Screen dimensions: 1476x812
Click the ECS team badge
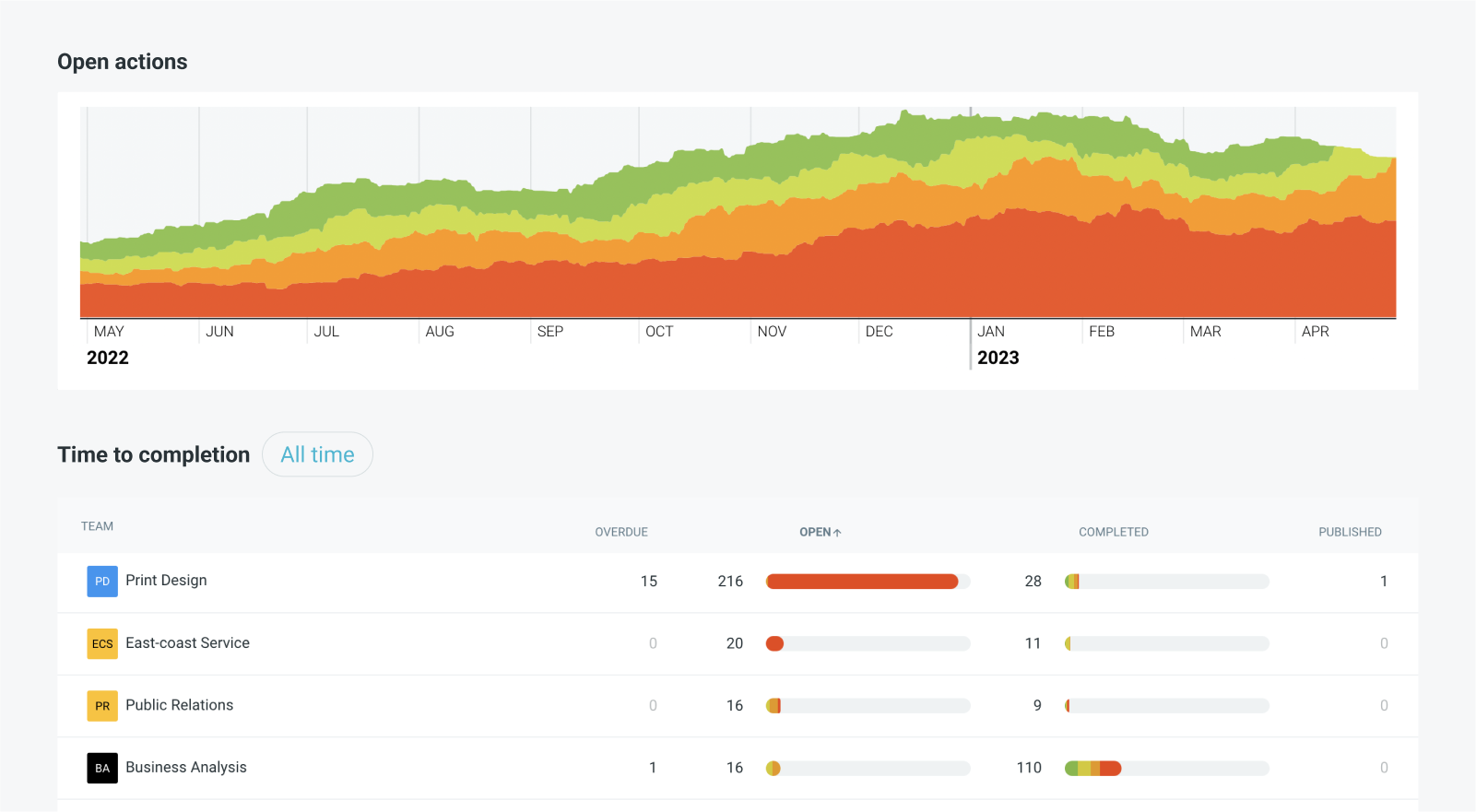(x=102, y=643)
